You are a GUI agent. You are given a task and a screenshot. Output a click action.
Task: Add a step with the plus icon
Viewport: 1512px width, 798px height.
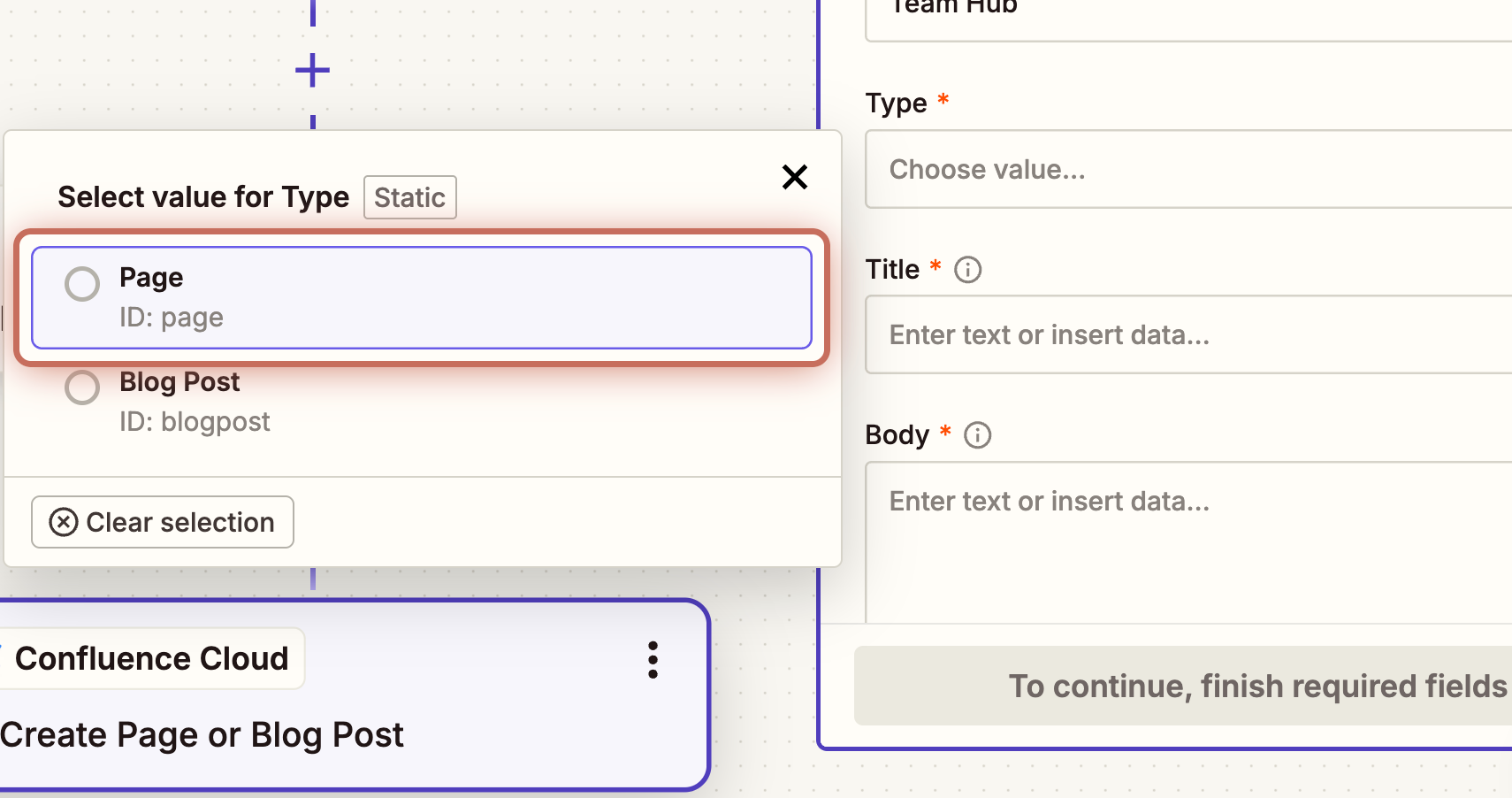click(x=312, y=70)
